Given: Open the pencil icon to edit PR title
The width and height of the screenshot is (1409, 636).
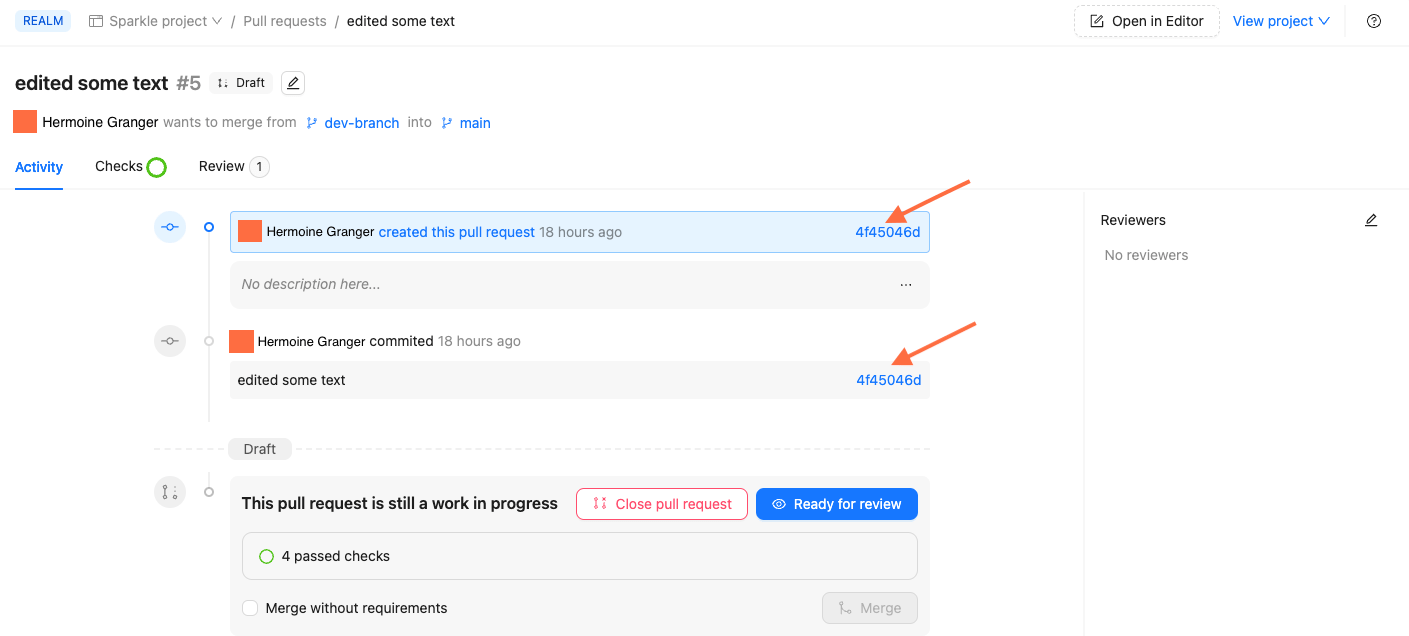Looking at the screenshot, I should point(292,82).
